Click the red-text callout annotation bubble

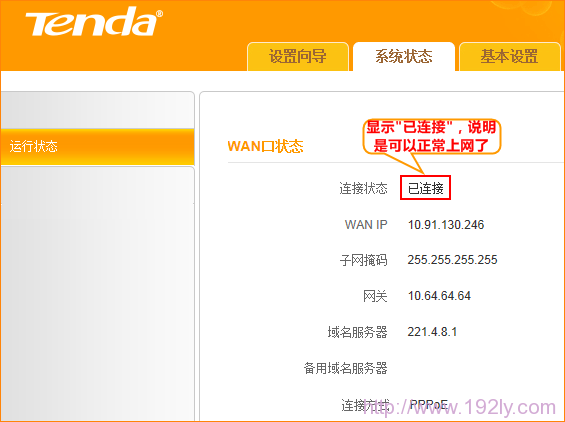[x=432, y=137]
